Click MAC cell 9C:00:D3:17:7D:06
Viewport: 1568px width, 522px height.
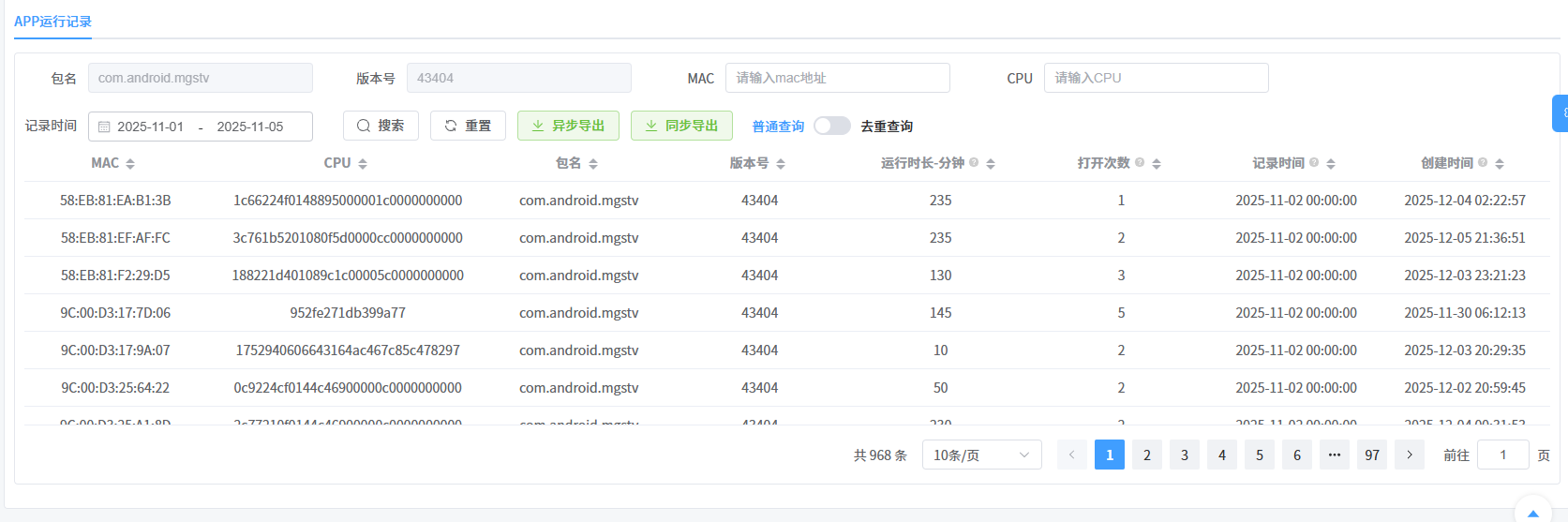(x=115, y=313)
